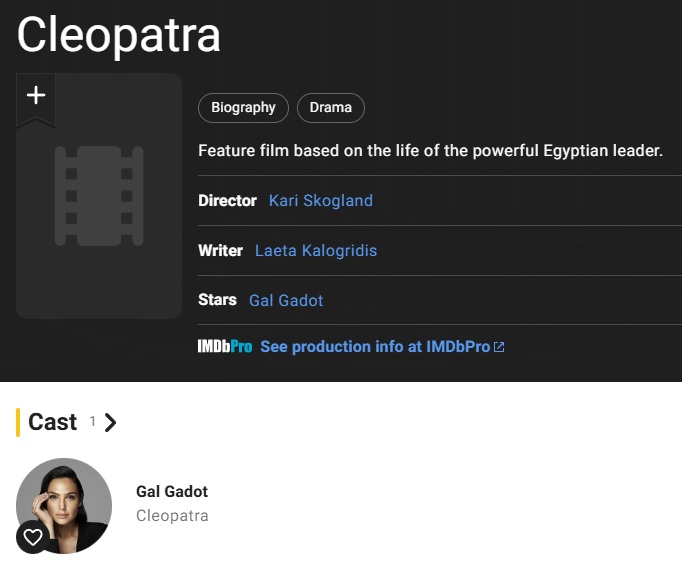
Task: Open the film strip poster placeholder
Action: pyautogui.click(x=99, y=196)
